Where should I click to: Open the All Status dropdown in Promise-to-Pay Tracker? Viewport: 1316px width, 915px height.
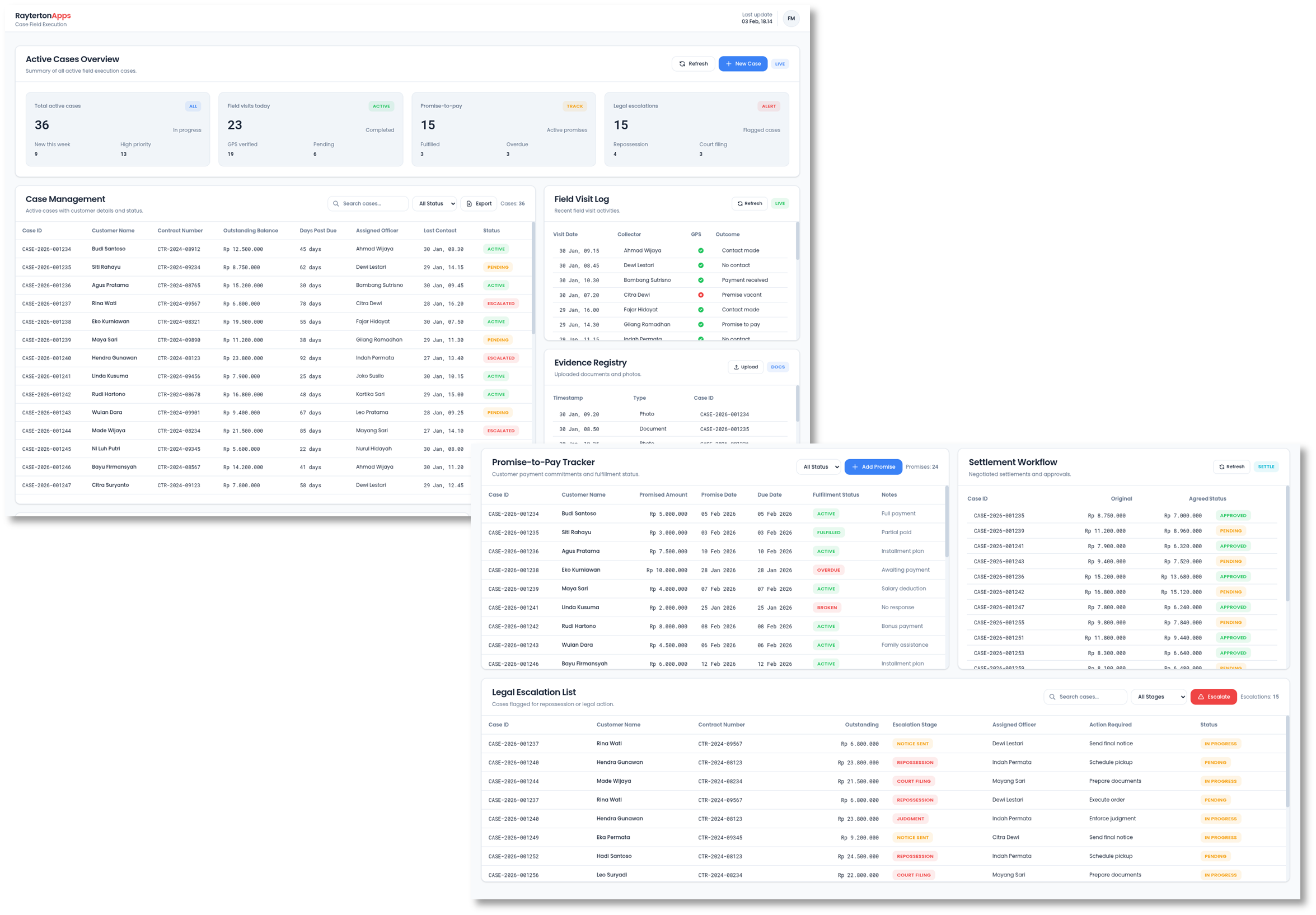(x=819, y=466)
